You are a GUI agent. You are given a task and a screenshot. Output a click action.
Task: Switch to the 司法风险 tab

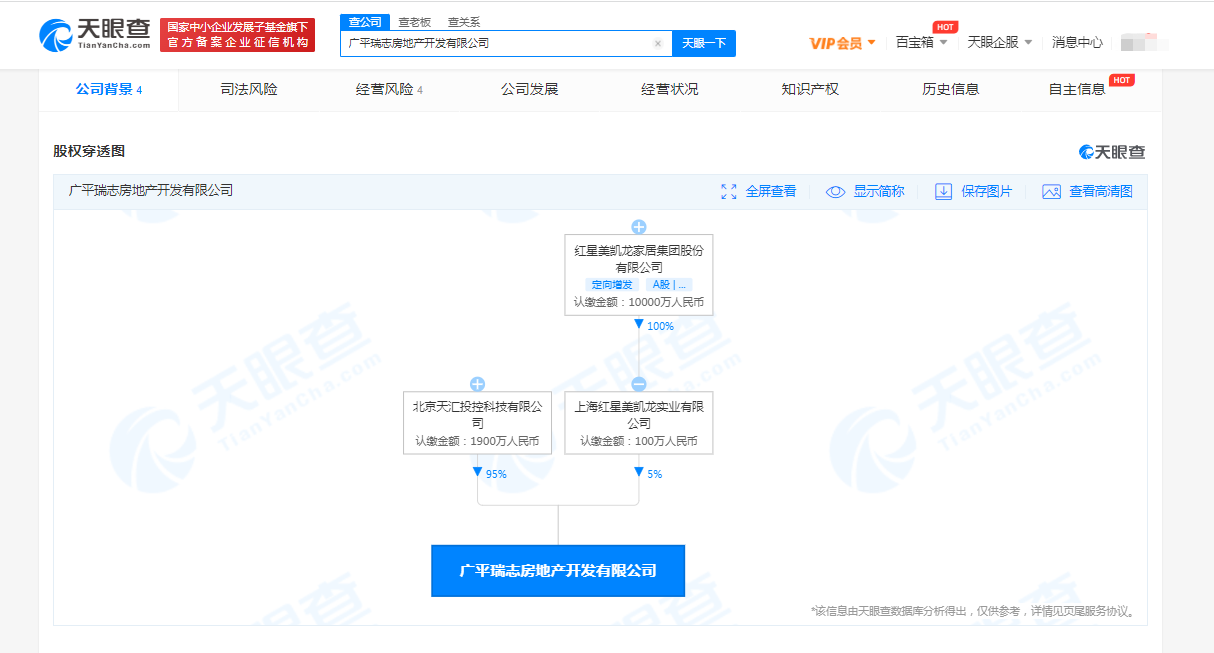[x=249, y=90]
